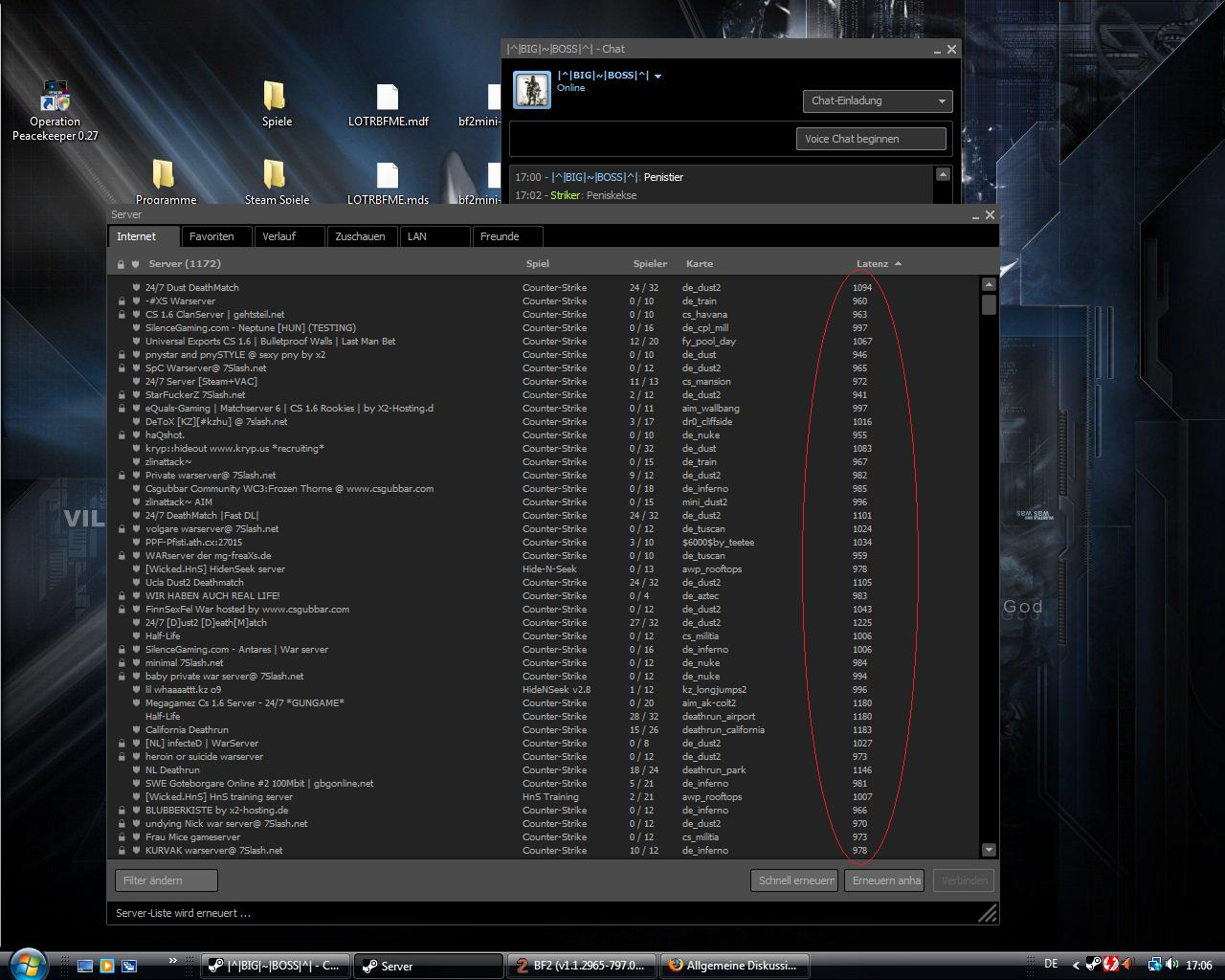Click shield icon of 24/7 Dust DeathMatch row
This screenshot has width=1225, height=980.
click(136, 288)
